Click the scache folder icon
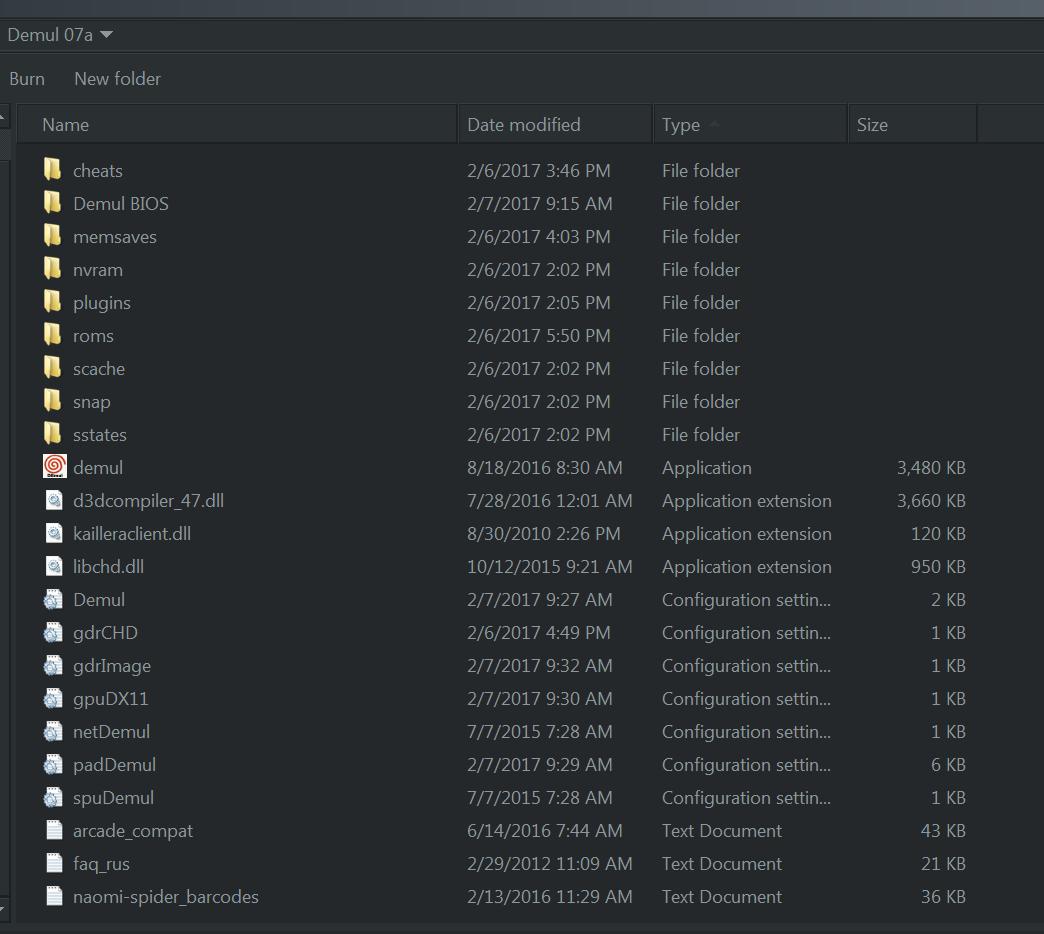The width and height of the screenshot is (1044, 934). 53,367
